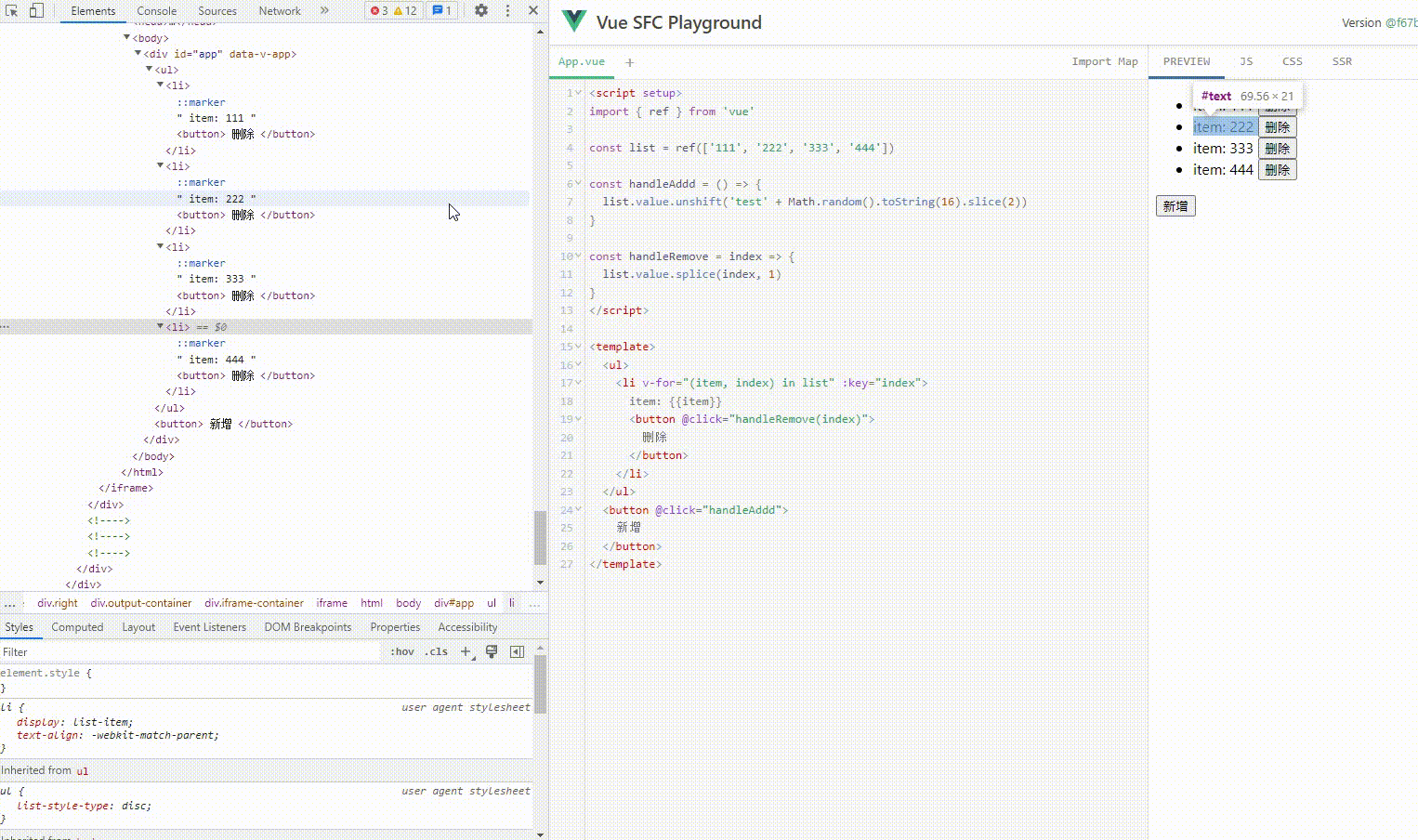Screen dimensions: 1418x840
Task: Open the Import Map link
Action: (1105, 62)
